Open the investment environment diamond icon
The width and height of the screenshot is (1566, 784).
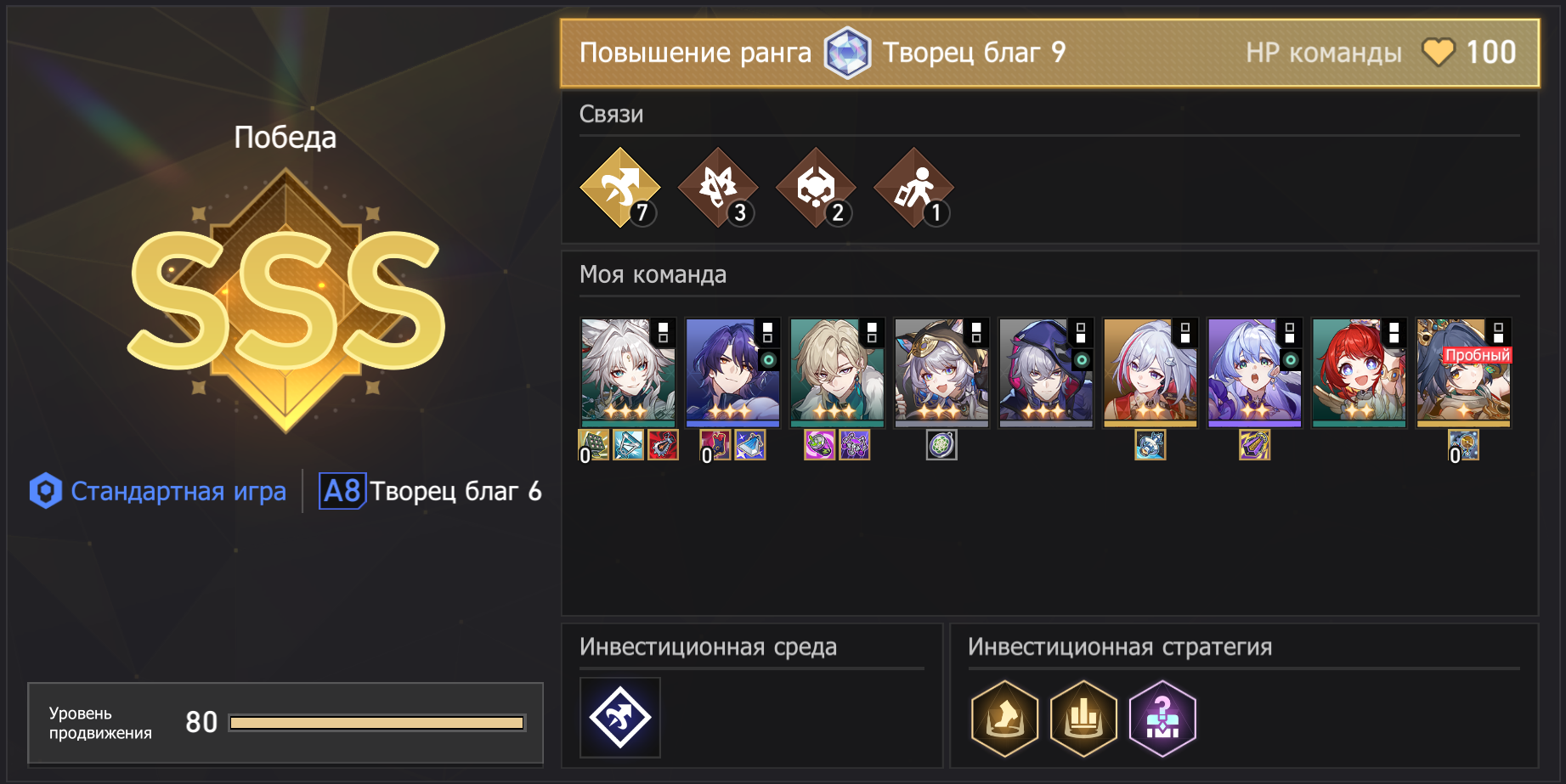[620, 718]
